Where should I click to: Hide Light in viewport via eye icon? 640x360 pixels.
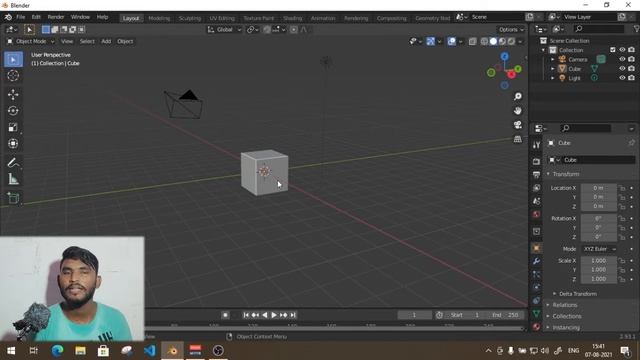pos(622,78)
